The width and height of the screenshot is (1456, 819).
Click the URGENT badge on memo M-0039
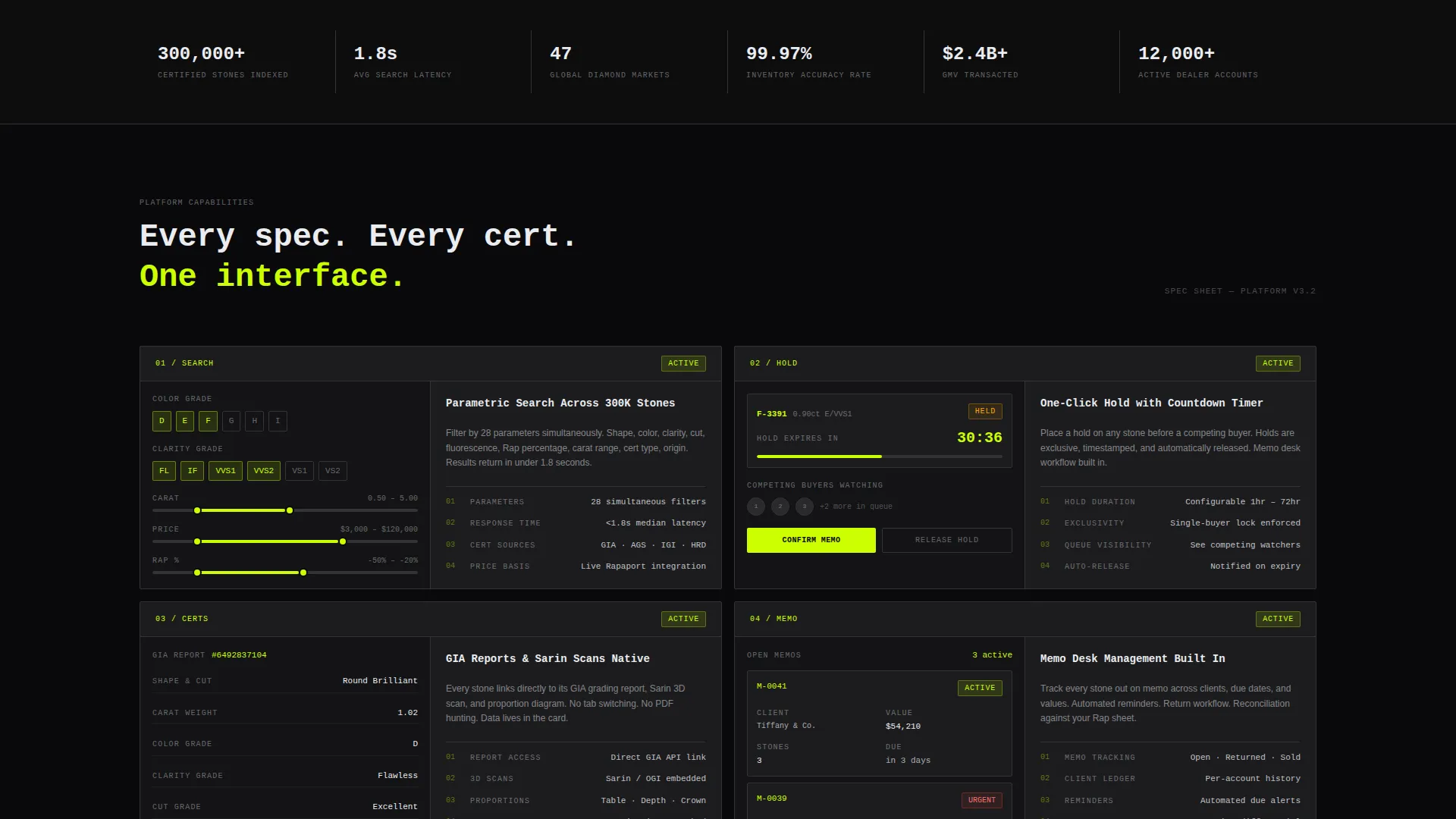pyautogui.click(x=982, y=800)
